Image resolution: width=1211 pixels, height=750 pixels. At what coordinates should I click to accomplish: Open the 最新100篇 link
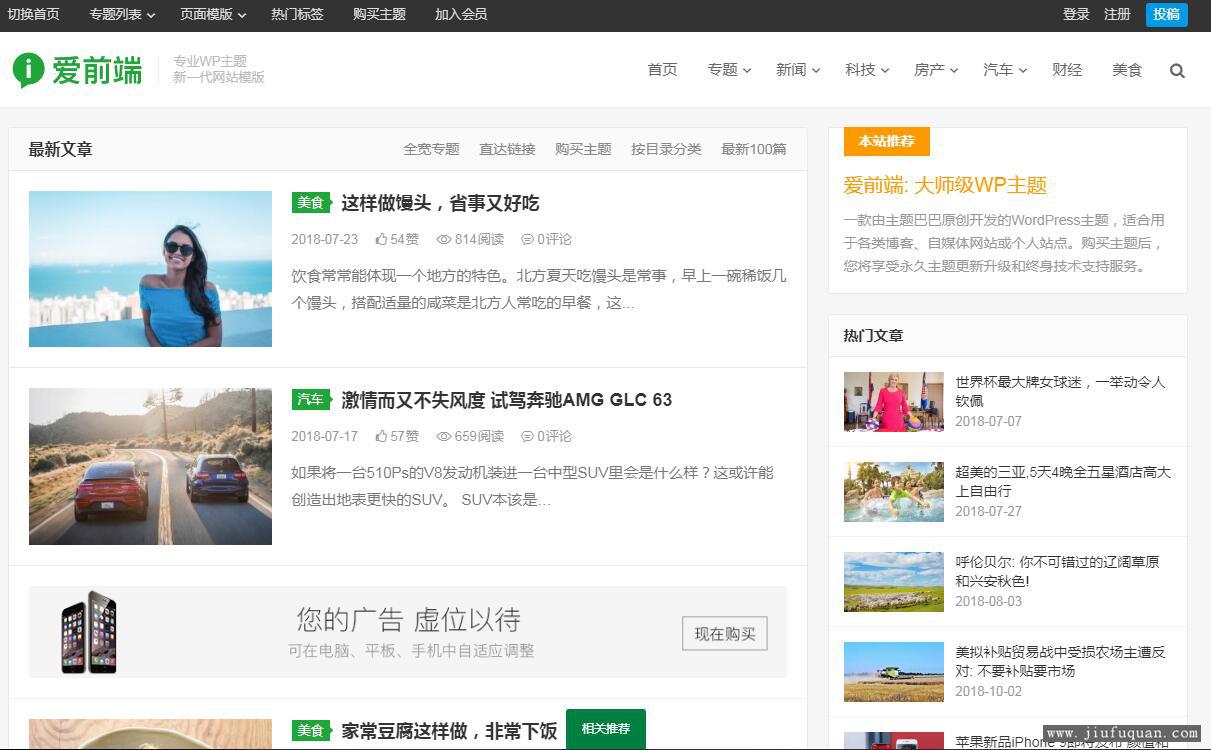(x=753, y=149)
